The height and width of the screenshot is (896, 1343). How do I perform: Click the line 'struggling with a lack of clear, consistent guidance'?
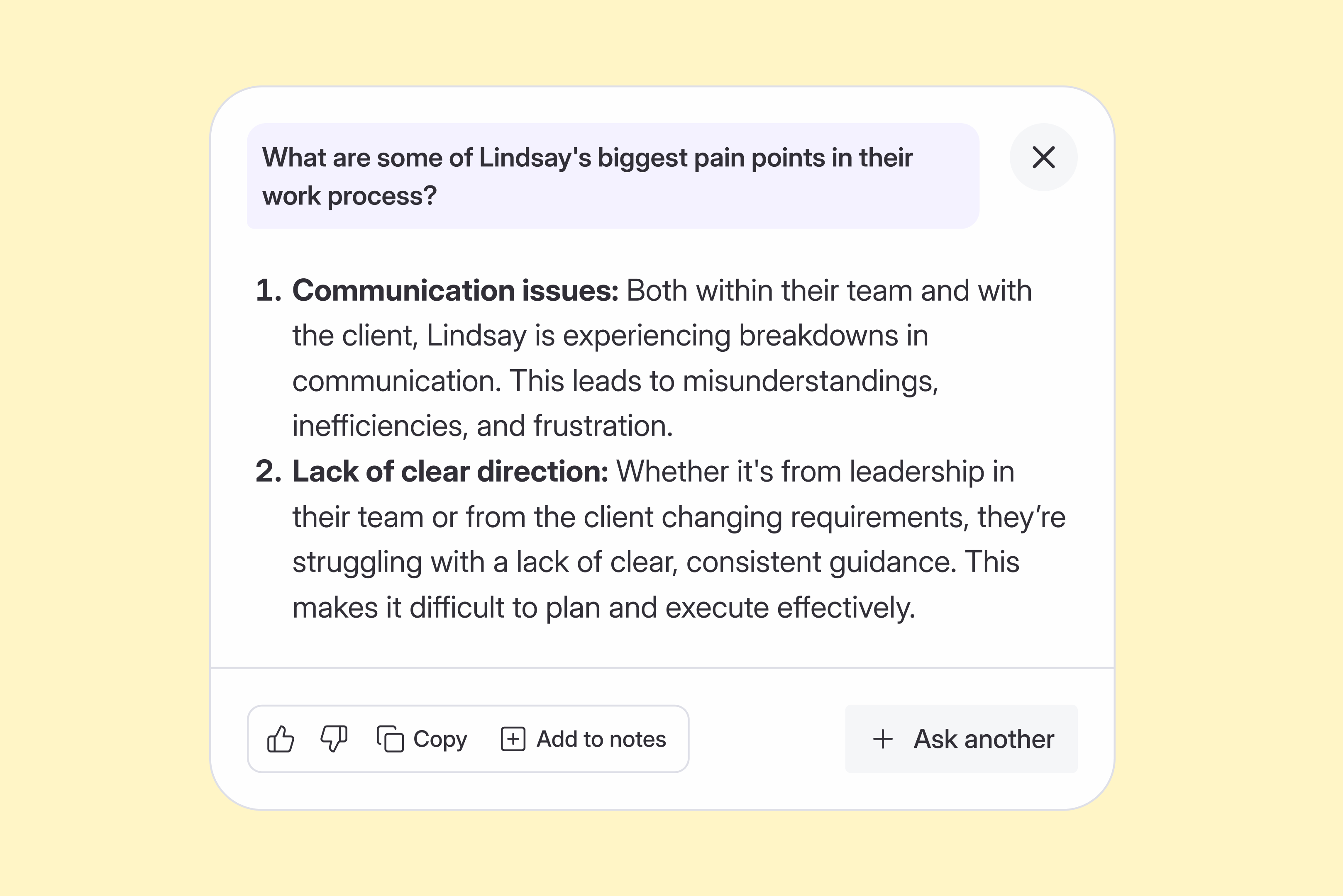coord(624,562)
